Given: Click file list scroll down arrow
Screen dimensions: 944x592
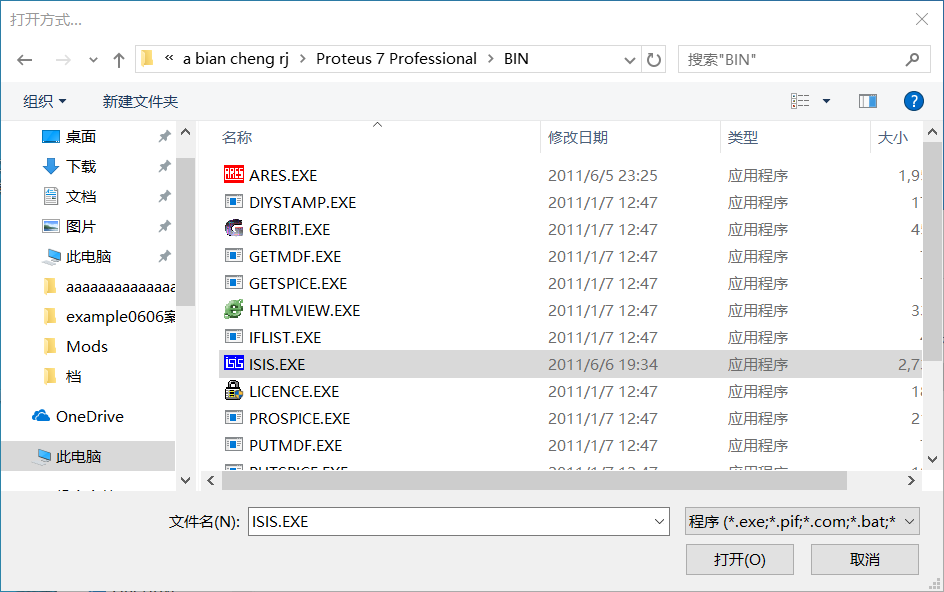Looking at the screenshot, I should (x=932, y=460).
